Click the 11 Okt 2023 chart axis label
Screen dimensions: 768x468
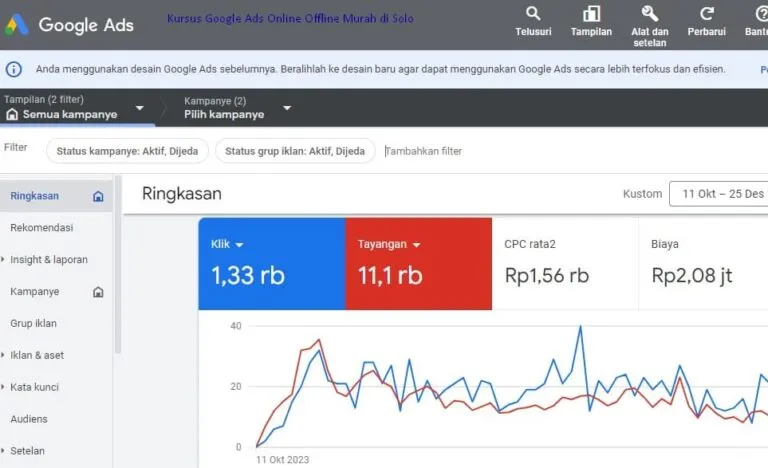click(x=283, y=460)
